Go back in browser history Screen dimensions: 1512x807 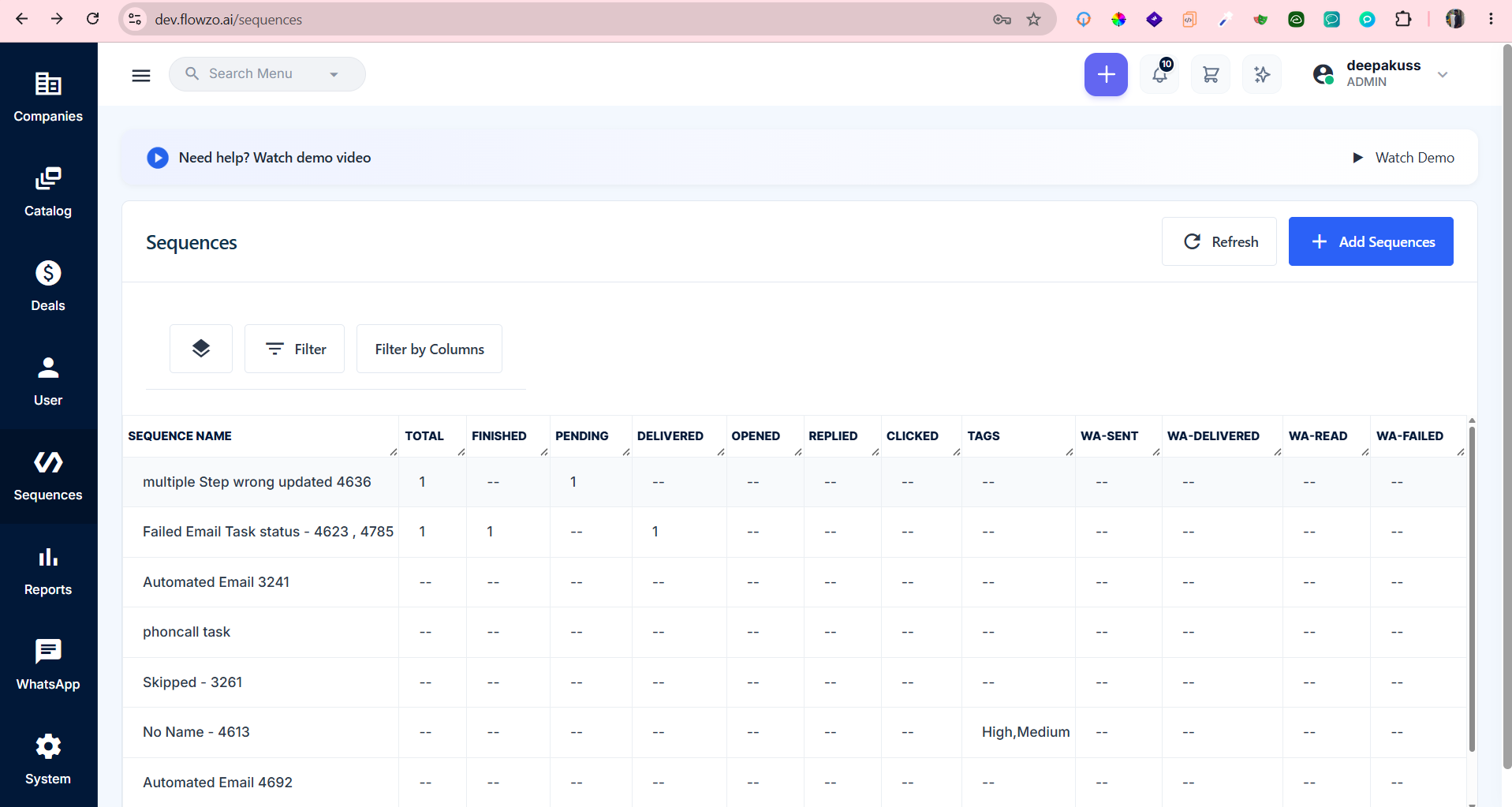[x=21, y=19]
